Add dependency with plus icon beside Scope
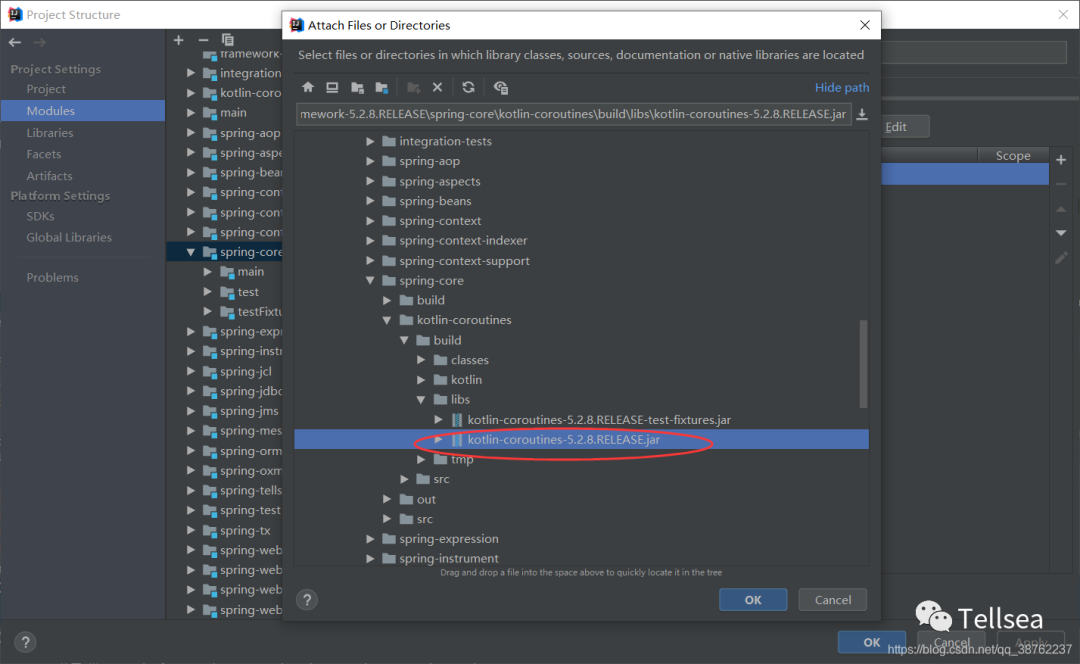The width and height of the screenshot is (1080, 664). (1061, 160)
